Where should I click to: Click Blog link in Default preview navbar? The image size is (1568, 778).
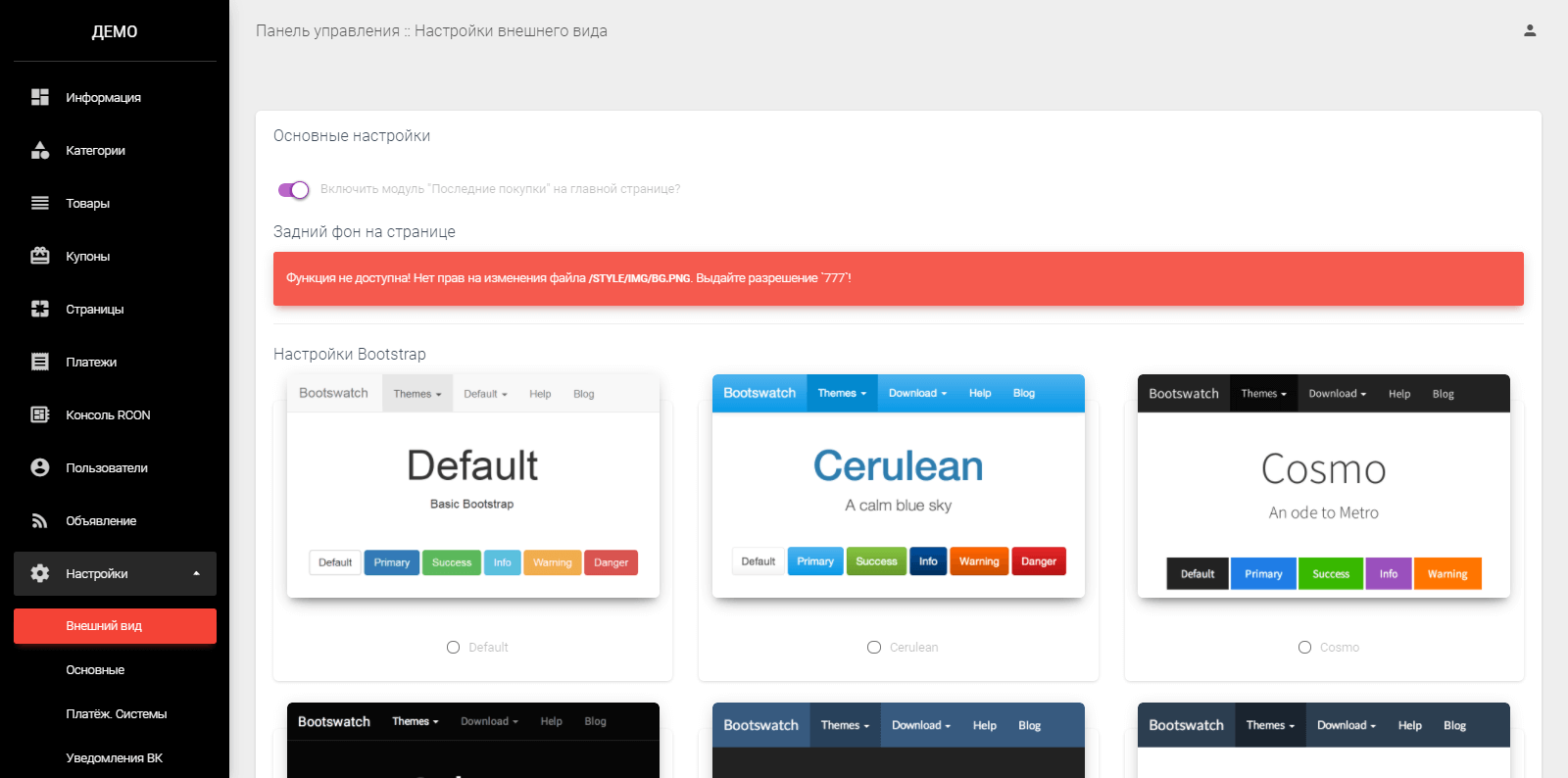tap(584, 394)
